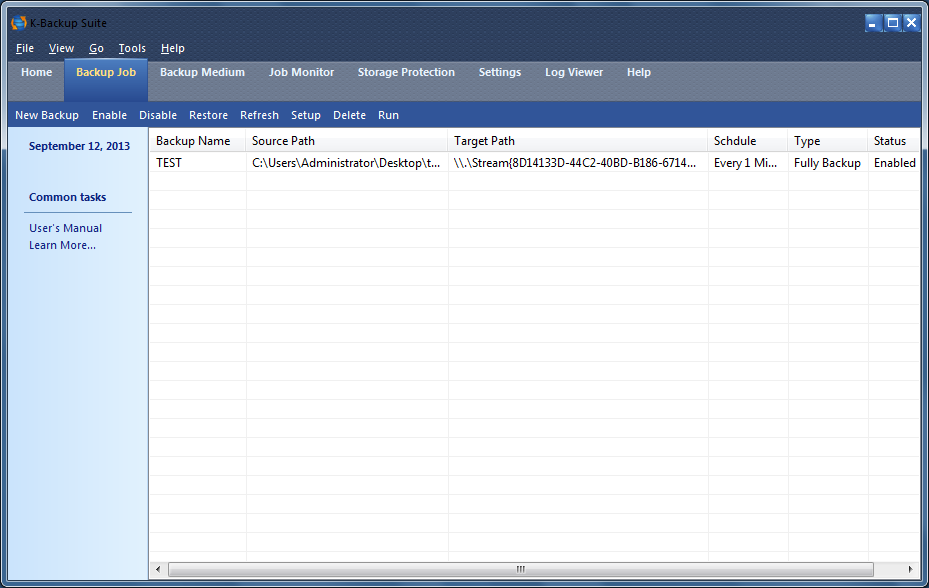This screenshot has height=588, width=929.
Task: Click the 'Enabled' status cell
Action: point(894,162)
